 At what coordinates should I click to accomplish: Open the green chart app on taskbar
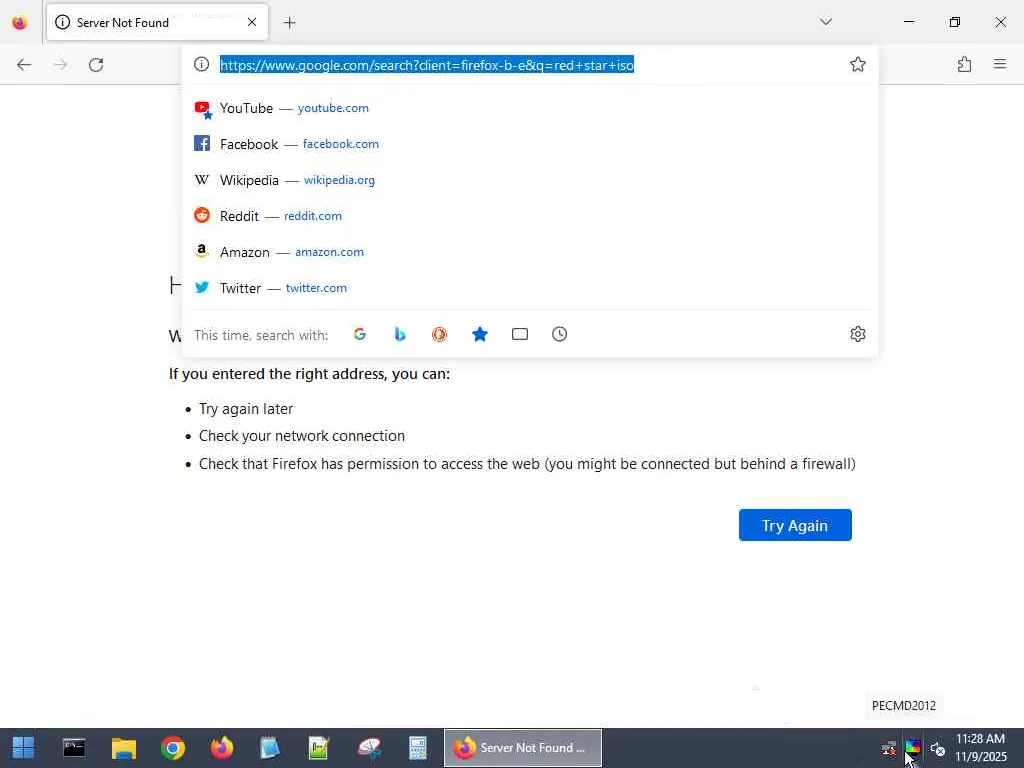pos(319,748)
